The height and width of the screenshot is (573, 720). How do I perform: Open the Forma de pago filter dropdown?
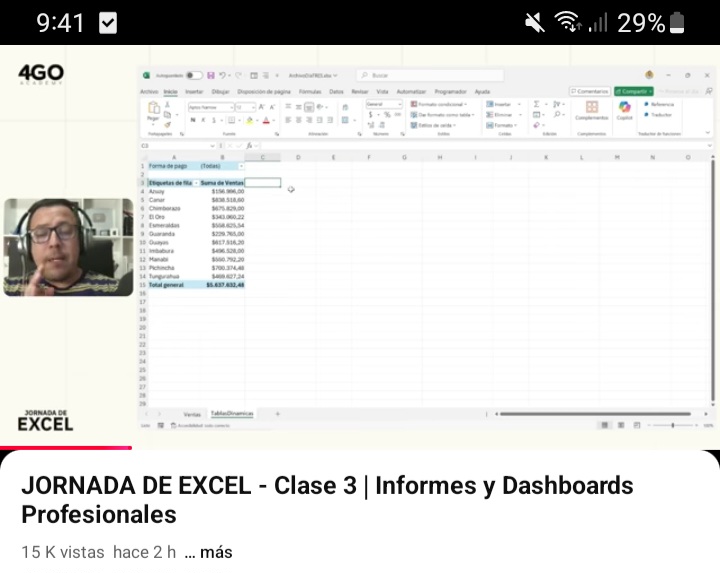(240, 165)
